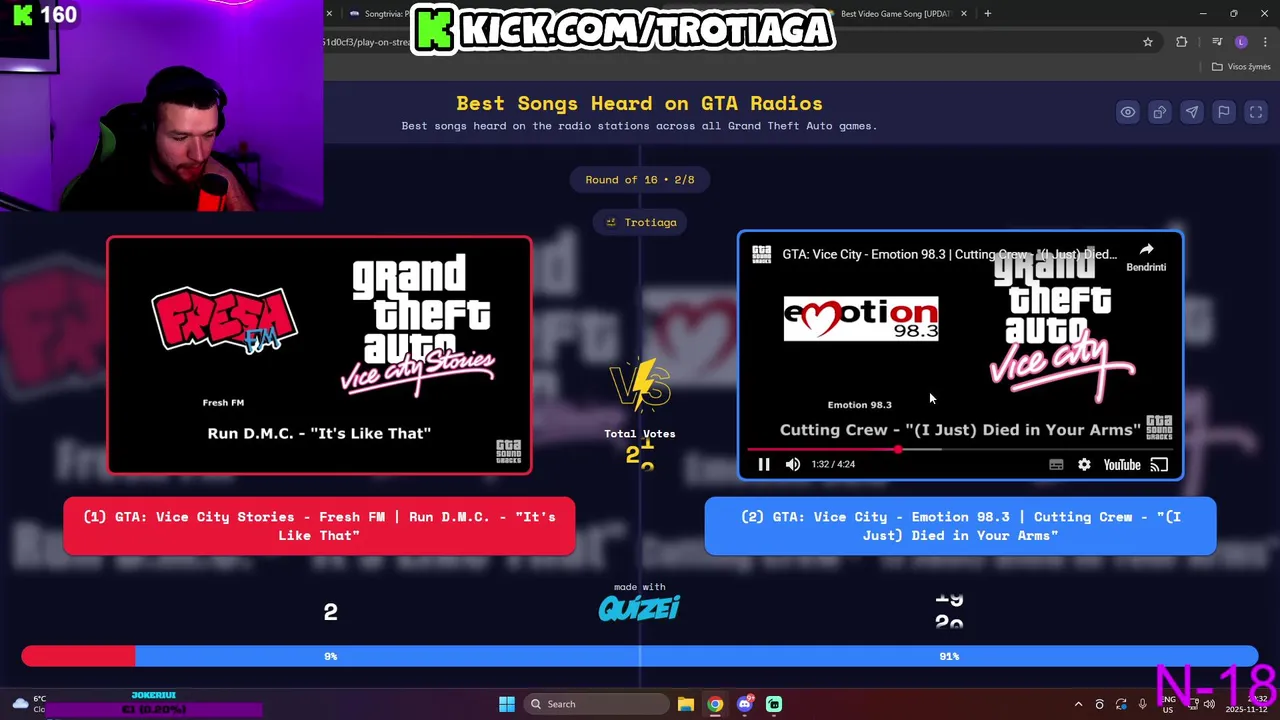This screenshot has width=1280, height=720.
Task: Open Discord from the taskbar
Action: [745, 704]
